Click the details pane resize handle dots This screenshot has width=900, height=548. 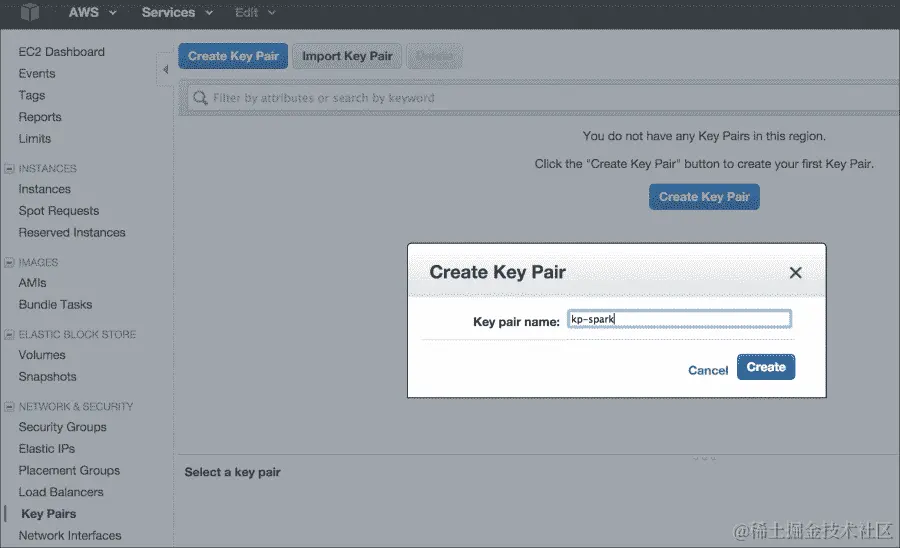point(704,458)
